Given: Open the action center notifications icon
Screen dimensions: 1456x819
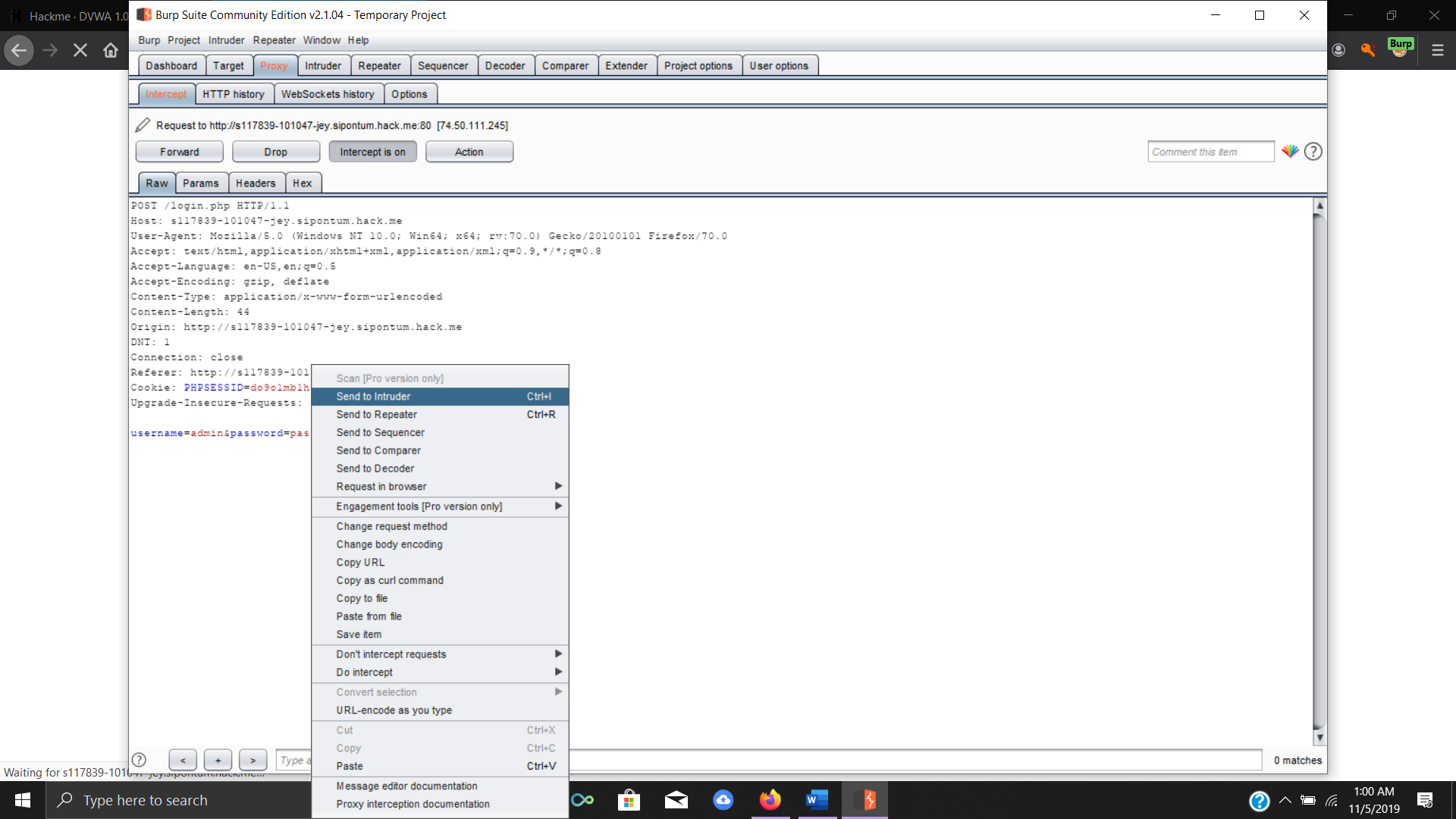Looking at the screenshot, I should click(x=1425, y=800).
